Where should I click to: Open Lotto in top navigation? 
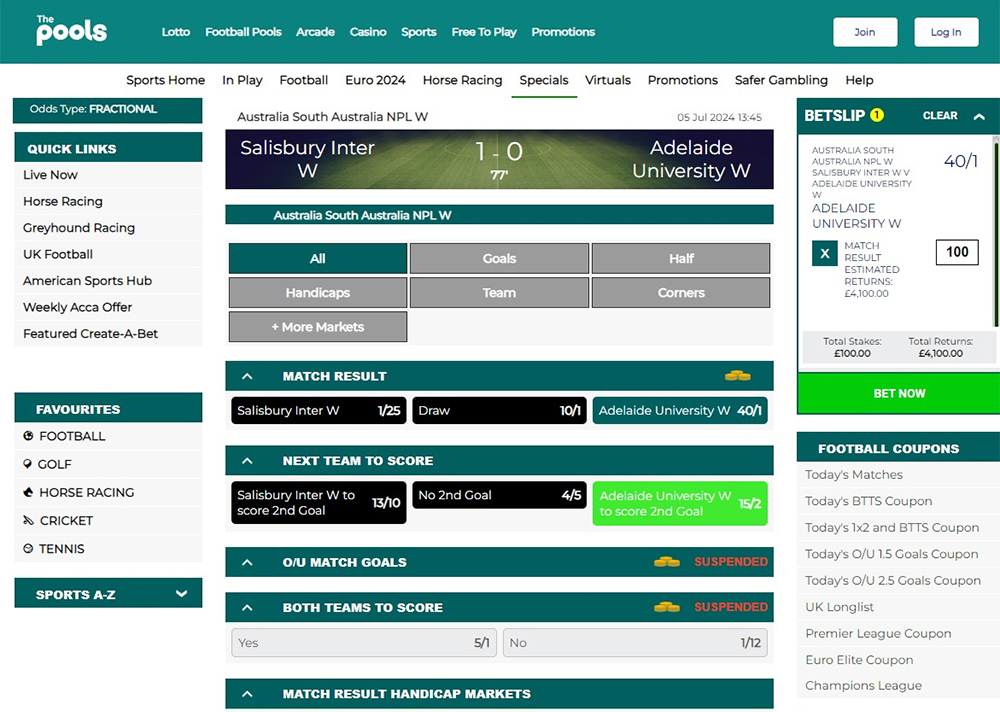175,32
